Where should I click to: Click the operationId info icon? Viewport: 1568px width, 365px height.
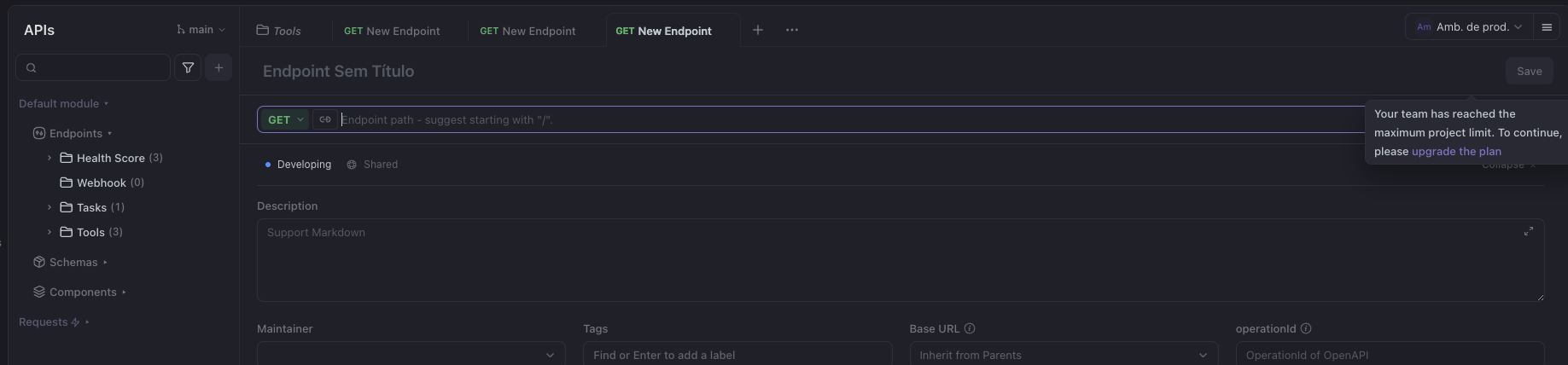point(1306,328)
